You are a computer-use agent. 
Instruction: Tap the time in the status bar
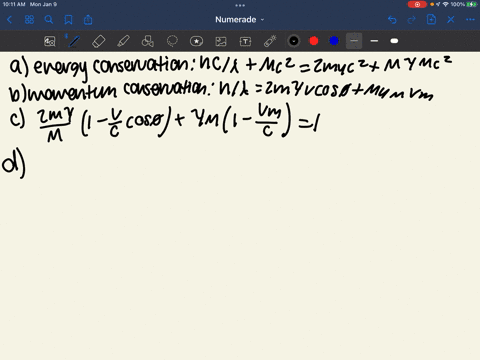(x=14, y=4)
